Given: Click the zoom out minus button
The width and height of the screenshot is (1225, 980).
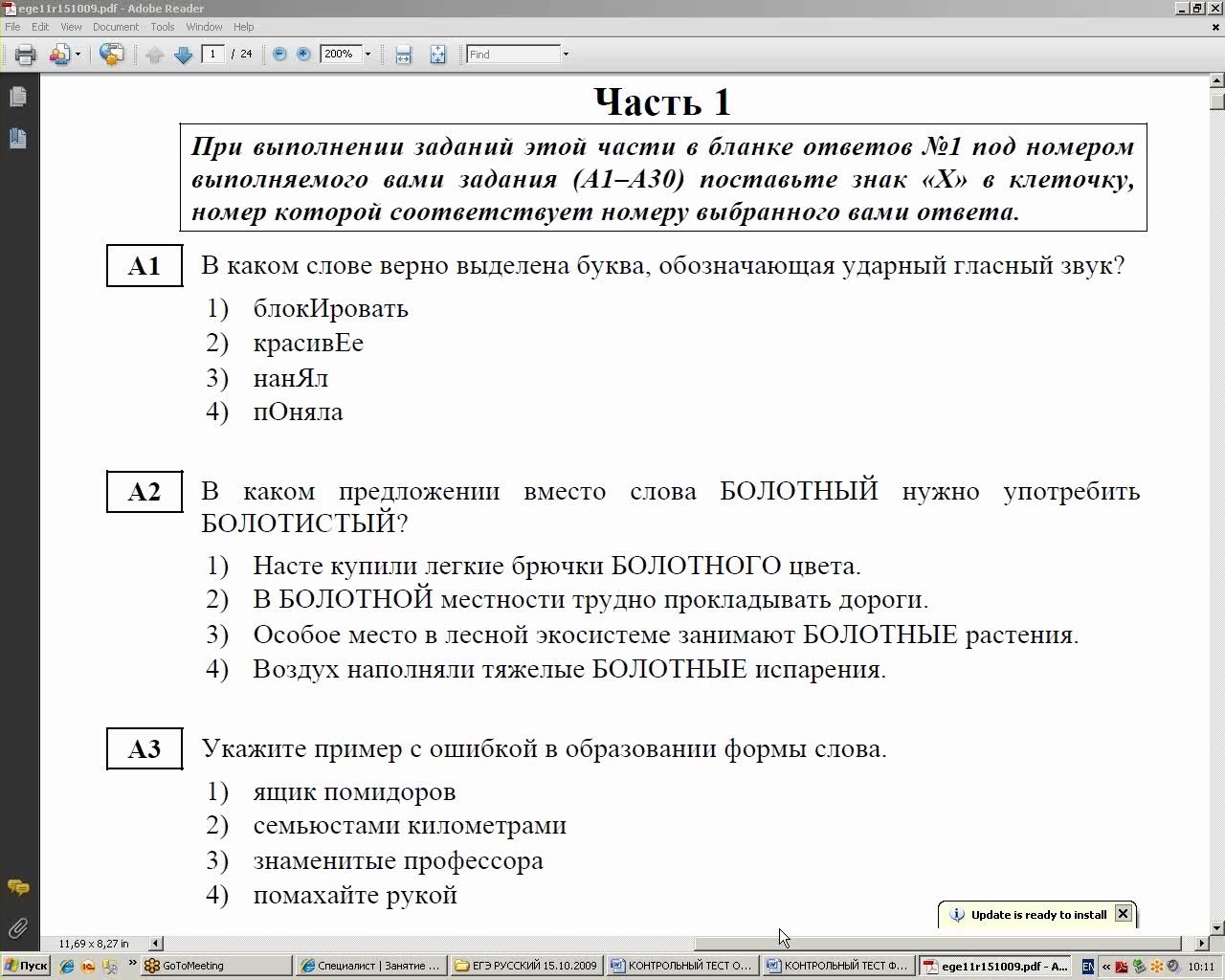Looking at the screenshot, I should [x=279, y=55].
